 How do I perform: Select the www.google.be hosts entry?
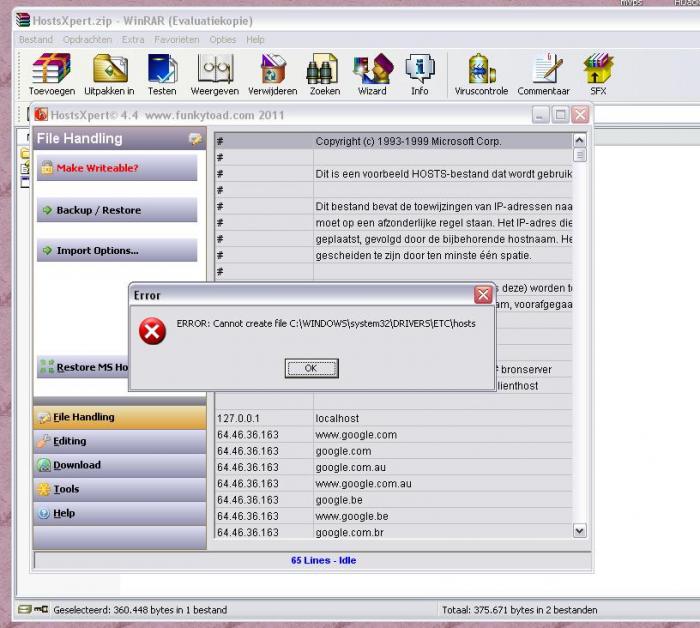[394, 516]
